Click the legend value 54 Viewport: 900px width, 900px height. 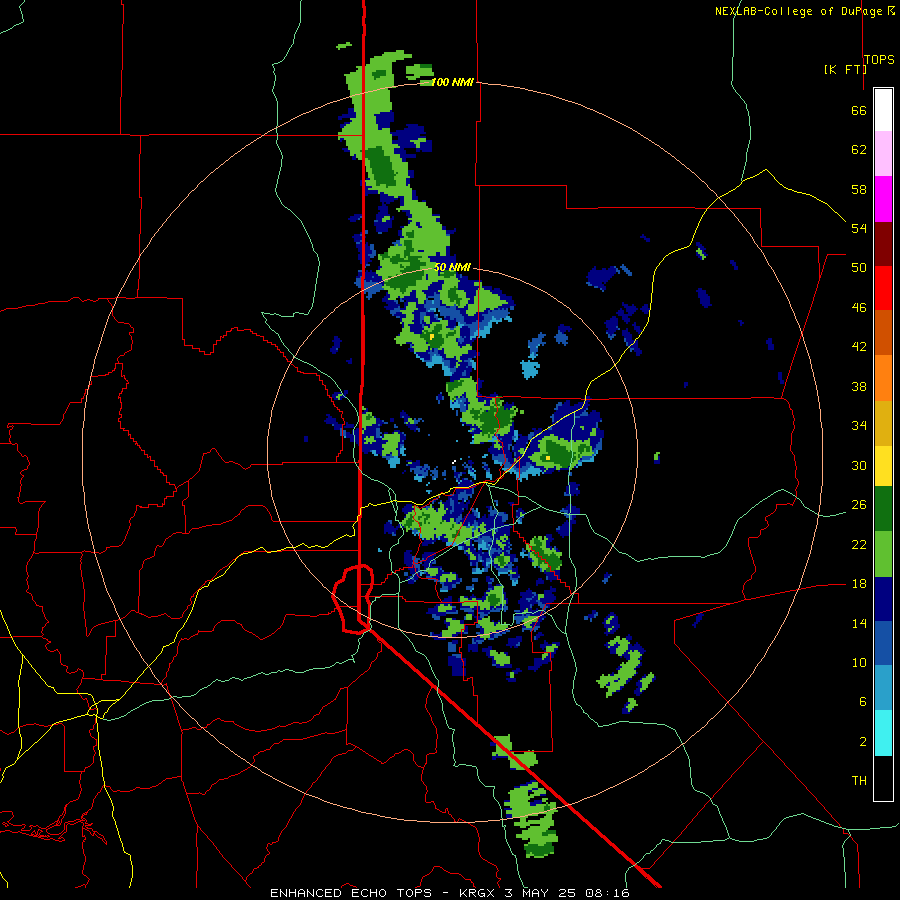pos(859,228)
